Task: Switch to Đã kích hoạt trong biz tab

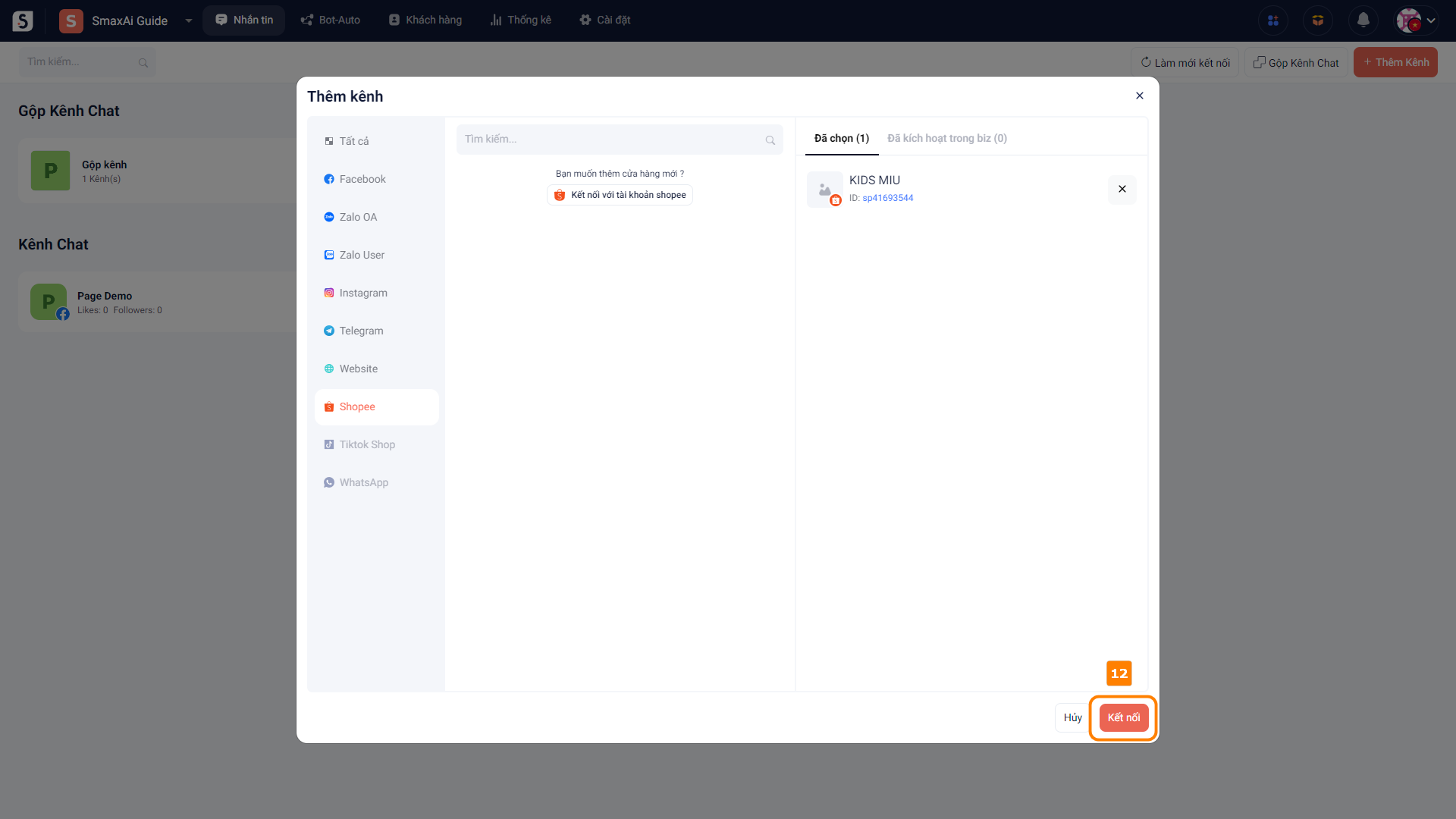Action: coord(946,138)
